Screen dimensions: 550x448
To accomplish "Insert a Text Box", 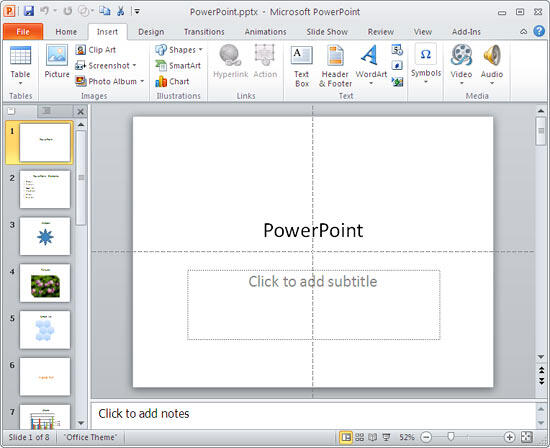I will [x=302, y=67].
